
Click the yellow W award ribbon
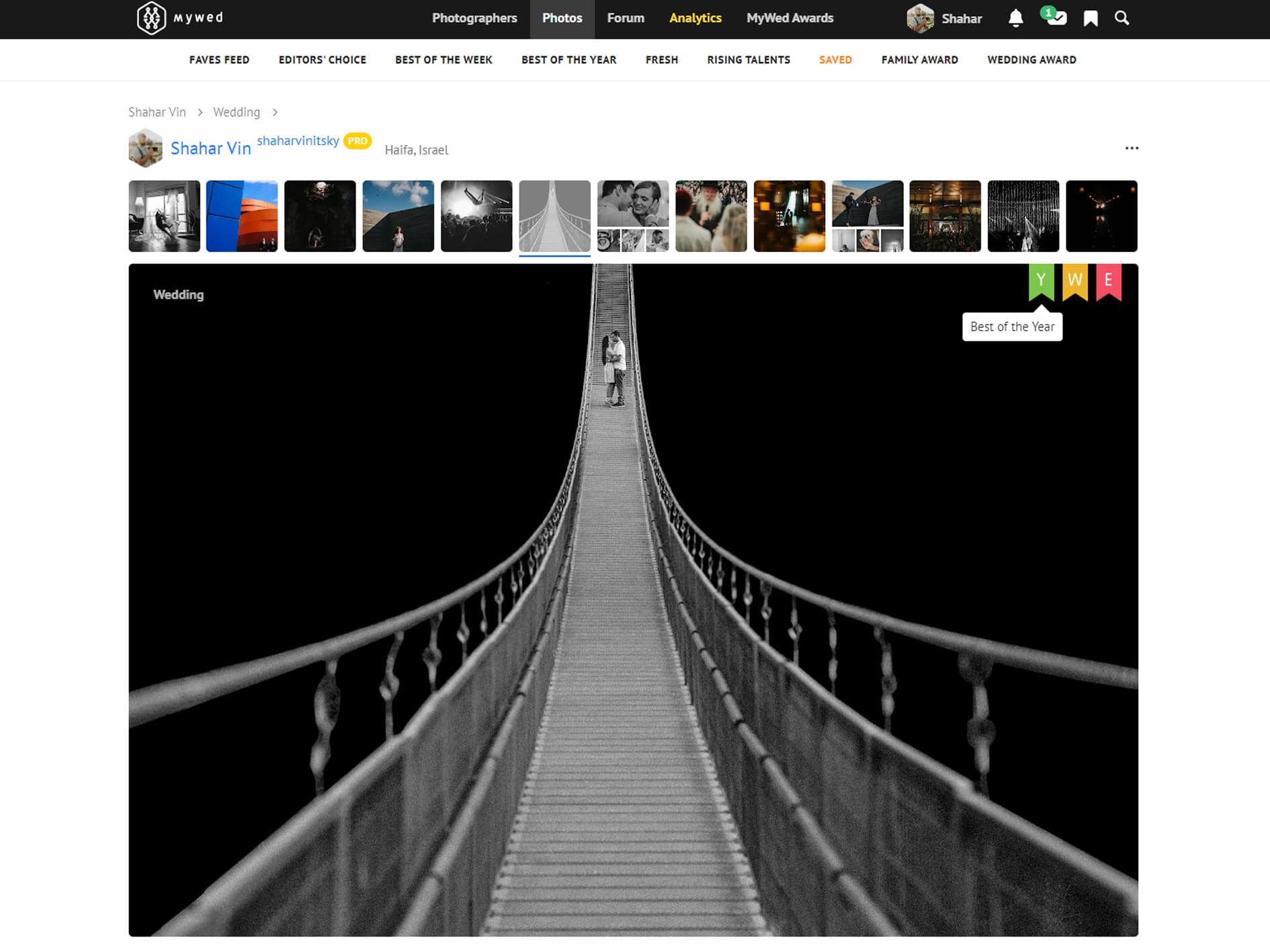pyautogui.click(x=1074, y=281)
